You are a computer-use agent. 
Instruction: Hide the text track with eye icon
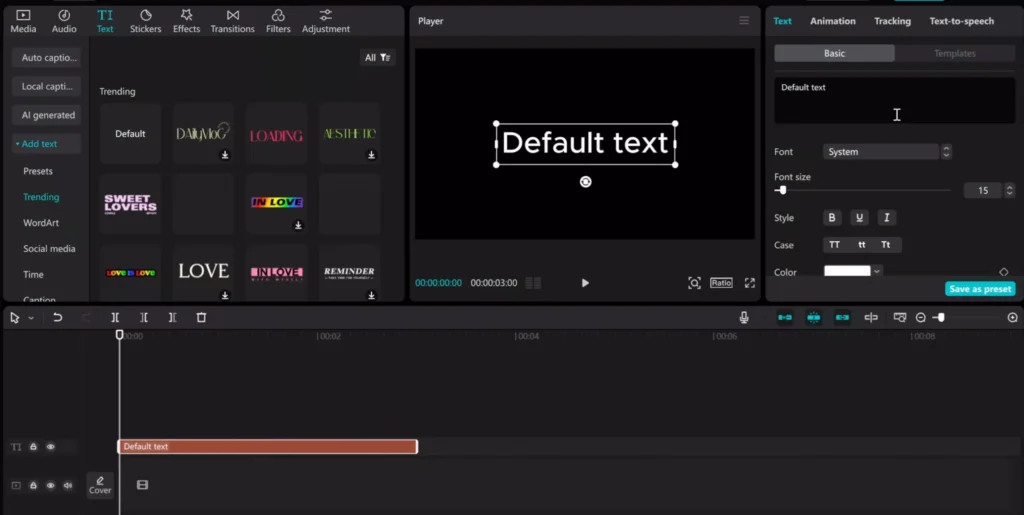[x=50, y=446]
